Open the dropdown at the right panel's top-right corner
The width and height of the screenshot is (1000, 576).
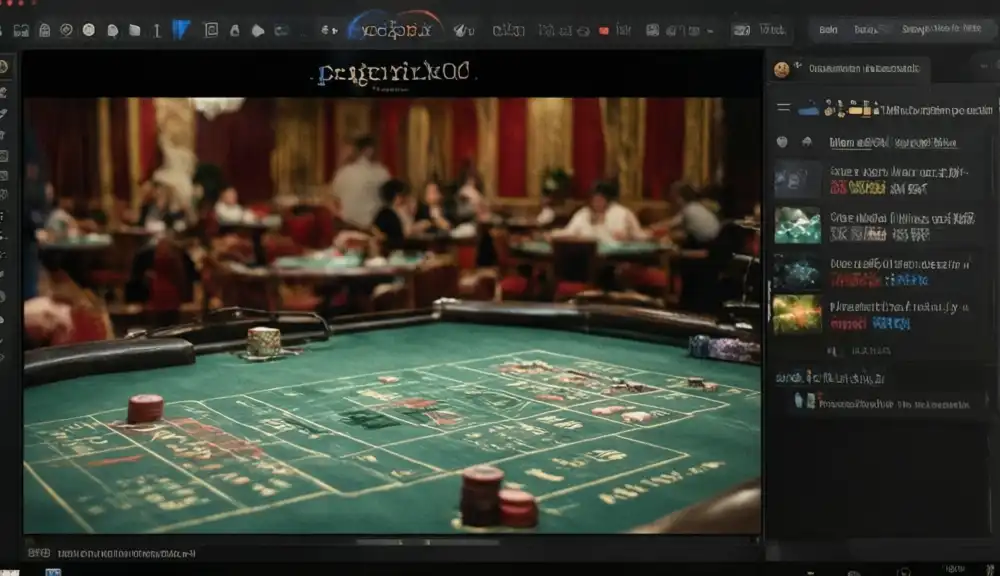[x=983, y=66]
